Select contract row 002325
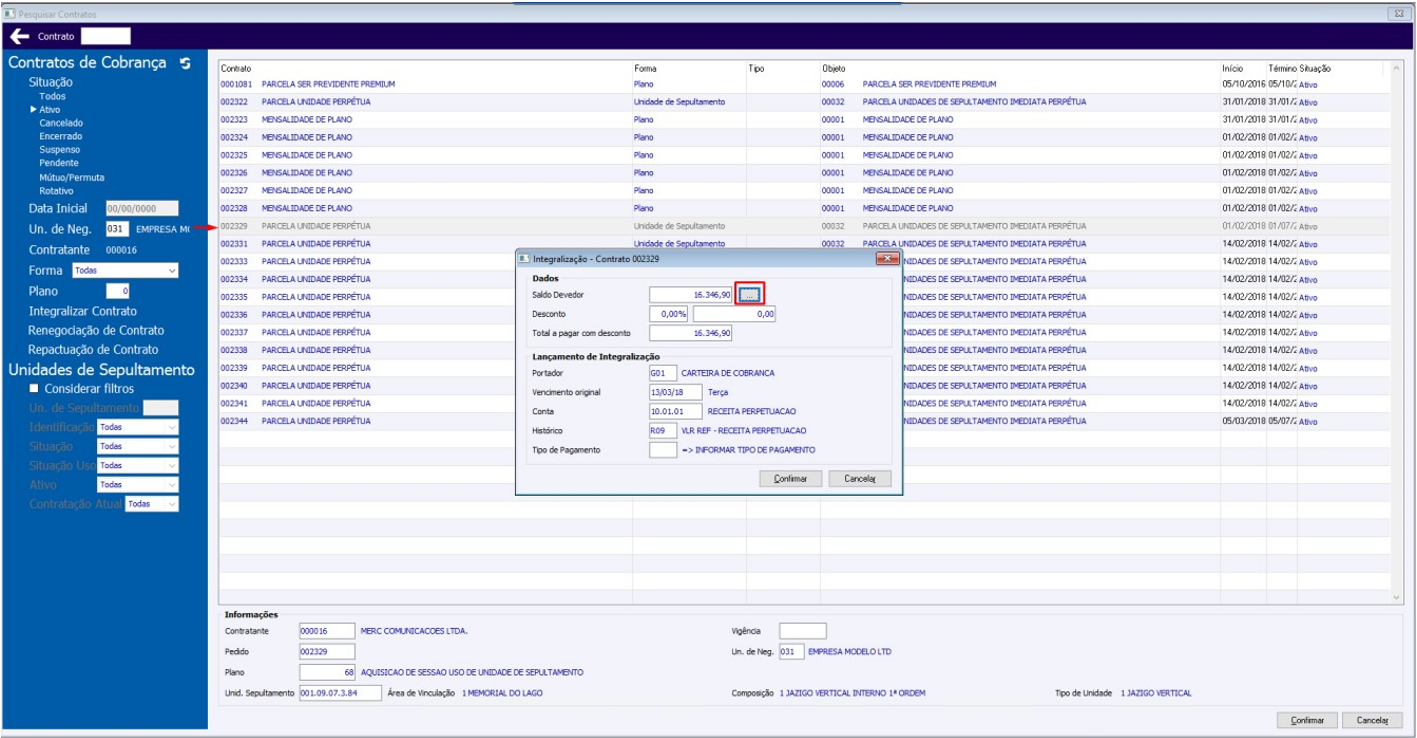Screen dimensions: 1417x738 pos(805,155)
